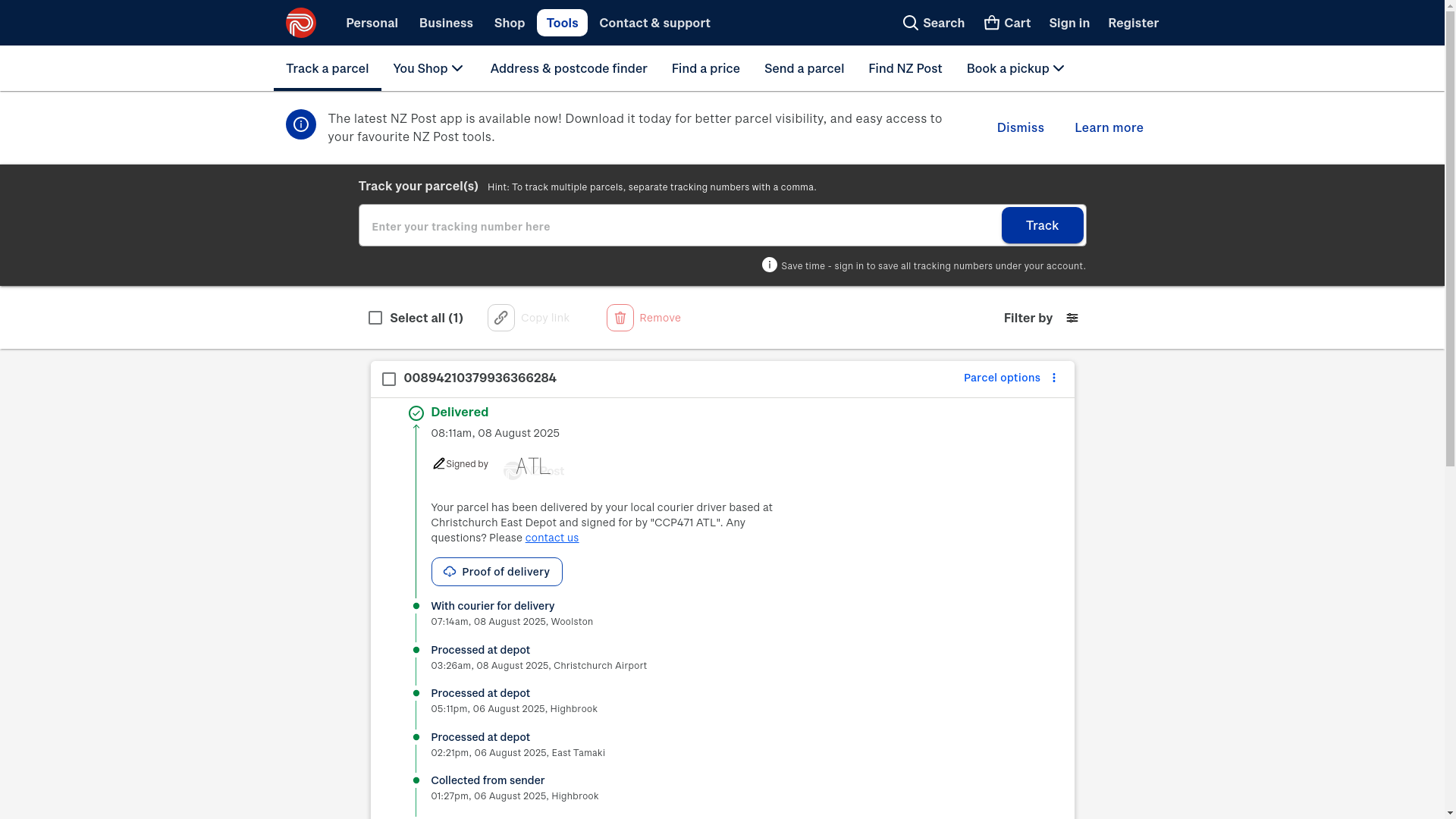
Task: Click Register link
Action: coord(1133,23)
